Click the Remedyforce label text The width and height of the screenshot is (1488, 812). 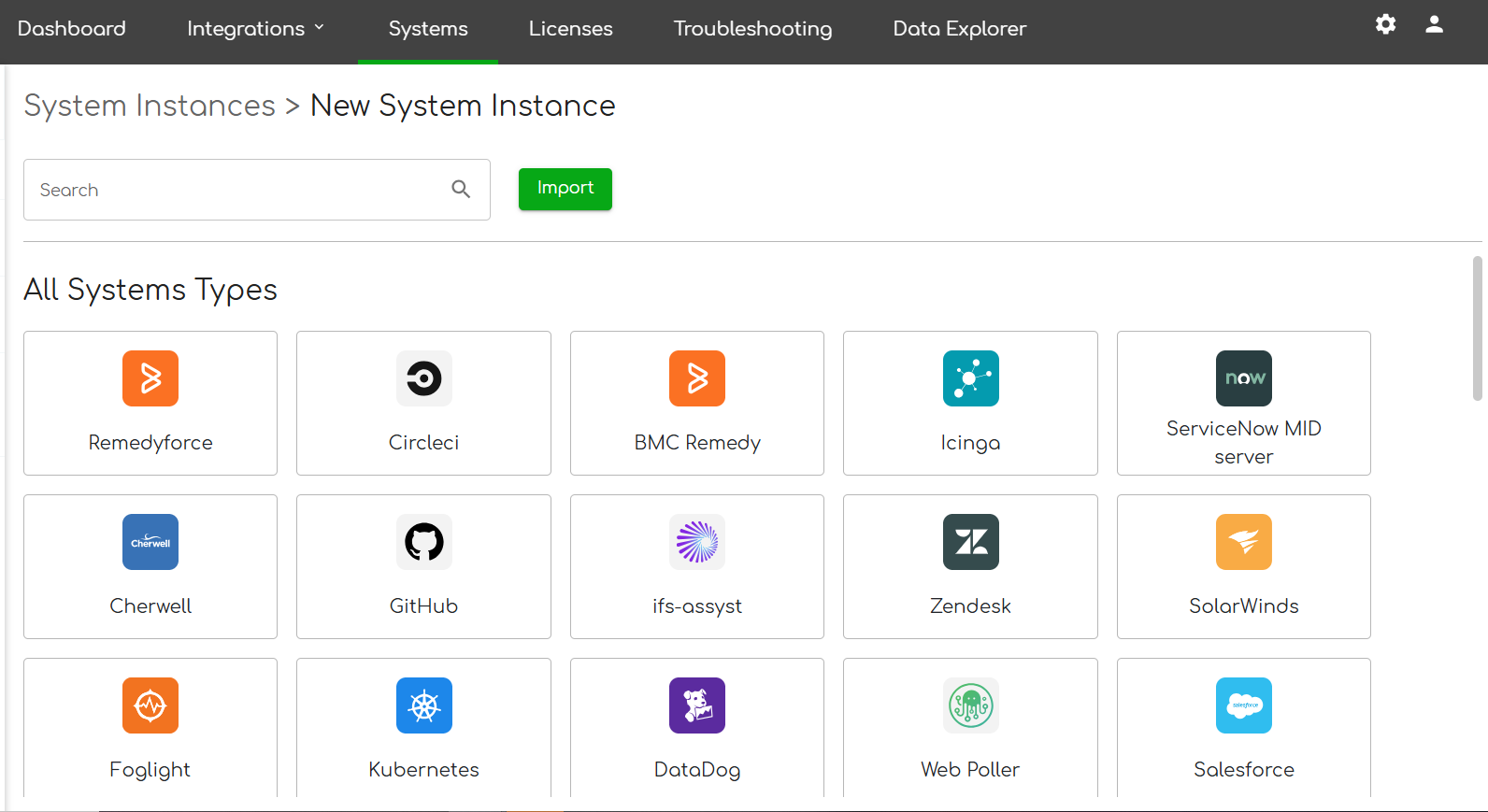150,443
